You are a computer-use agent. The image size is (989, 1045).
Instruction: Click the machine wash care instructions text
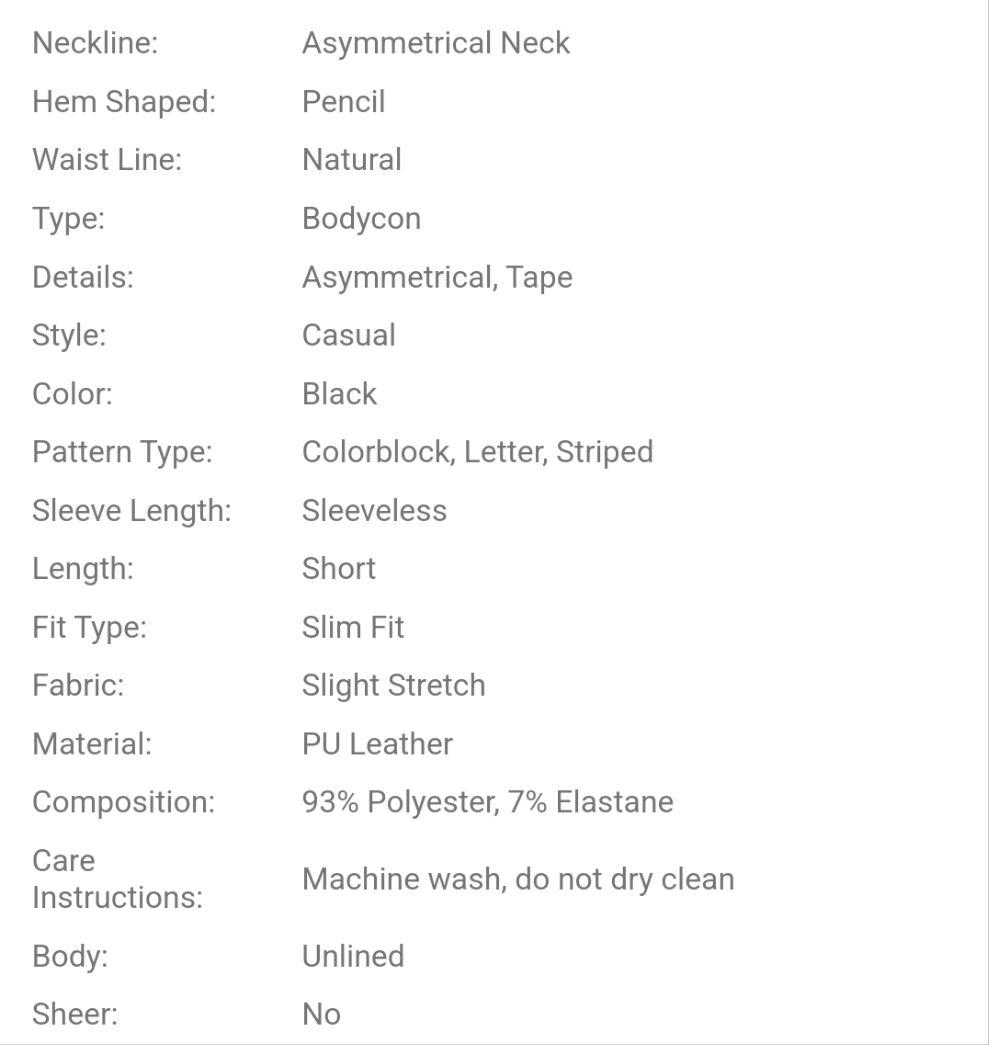pos(518,880)
